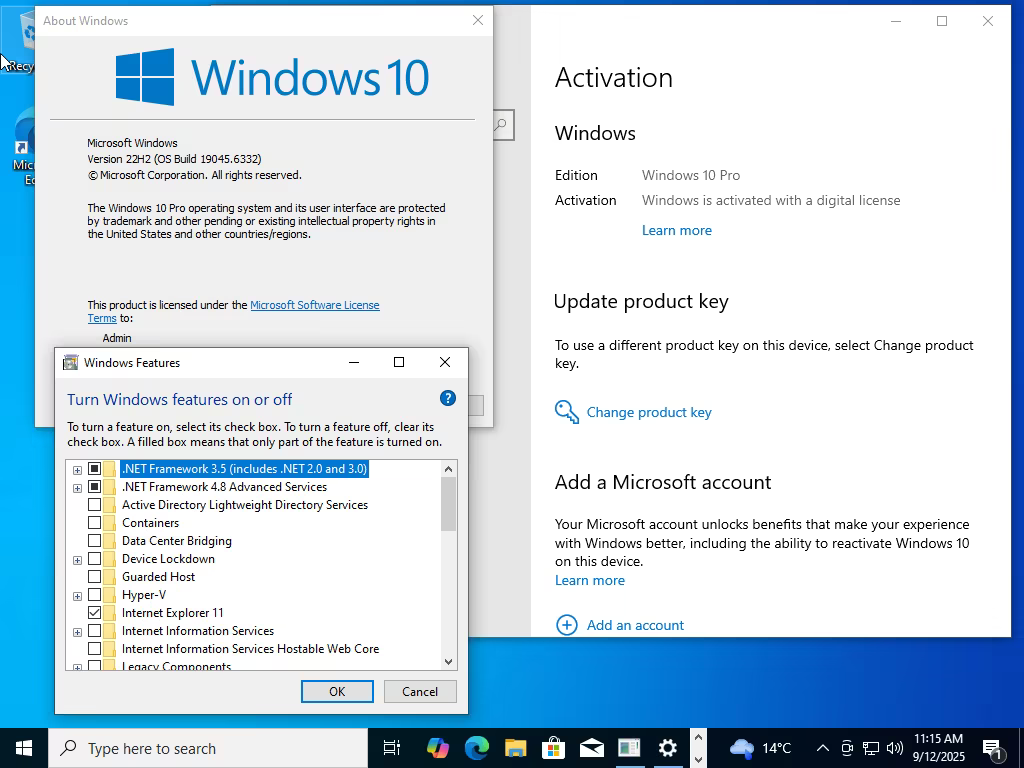Expand Internet Information Services node
The height and width of the screenshot is (768, 1024).
click(77, 632)
